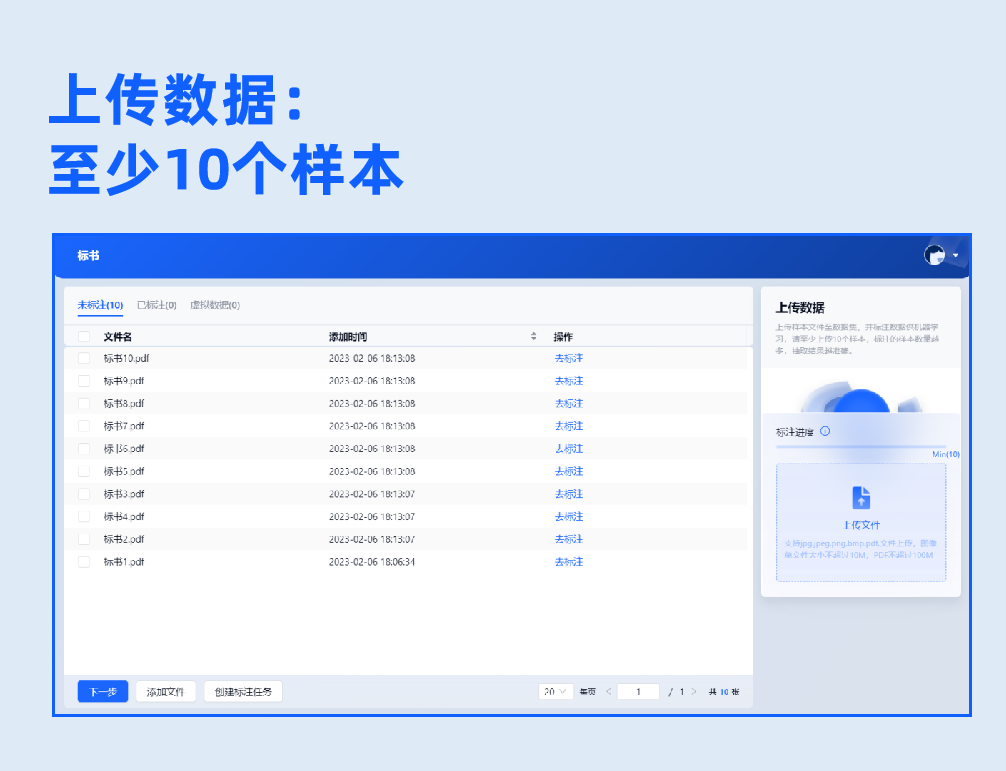Click the page number input field

[638, 691]
